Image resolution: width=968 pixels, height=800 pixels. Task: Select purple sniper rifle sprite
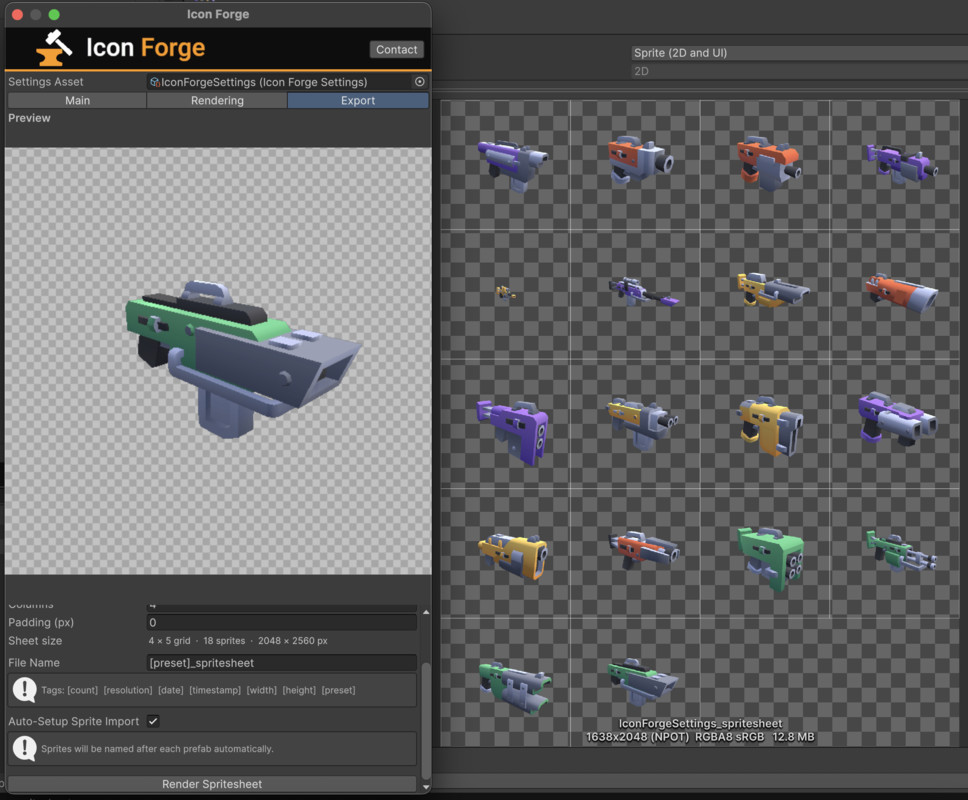click(643, 291)
